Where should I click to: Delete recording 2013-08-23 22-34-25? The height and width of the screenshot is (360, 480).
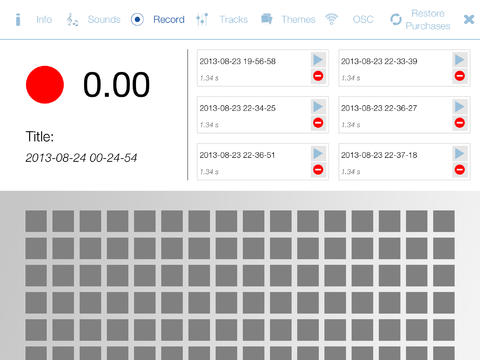318,123
